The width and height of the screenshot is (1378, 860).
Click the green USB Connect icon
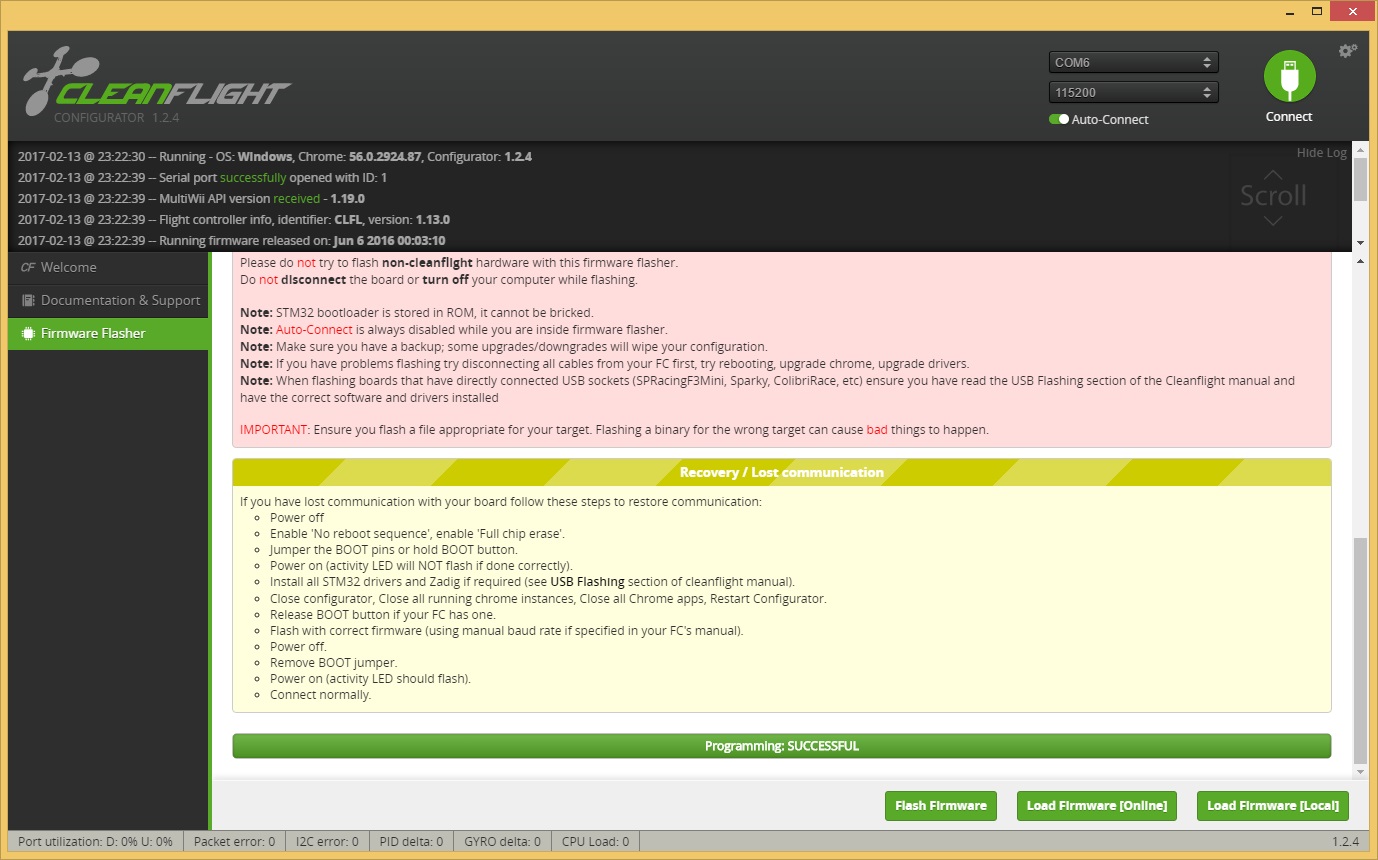[1289, 76]
